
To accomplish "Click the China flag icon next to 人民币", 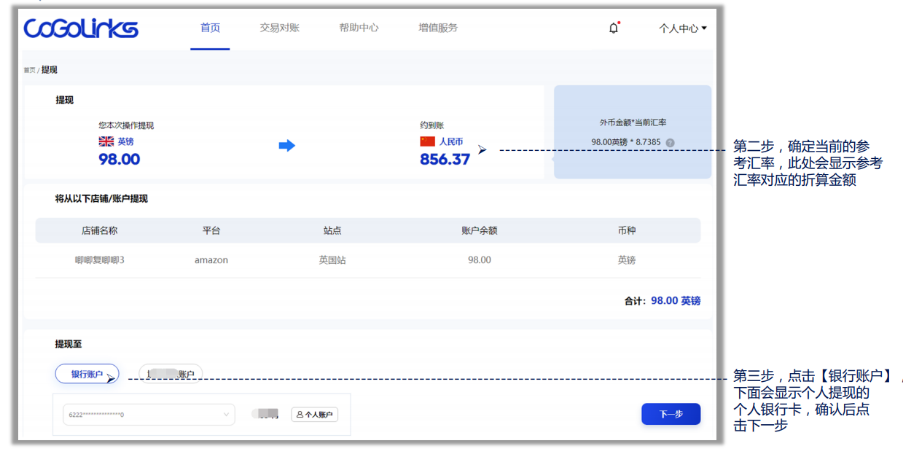I will [427, 141].
